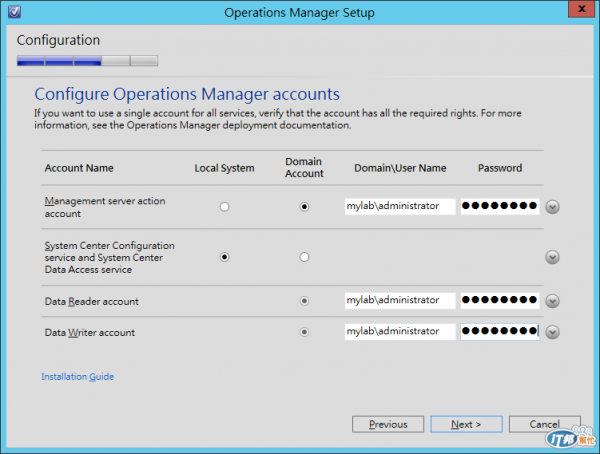Open the Installation Guide link

click(x=78, y=377)
